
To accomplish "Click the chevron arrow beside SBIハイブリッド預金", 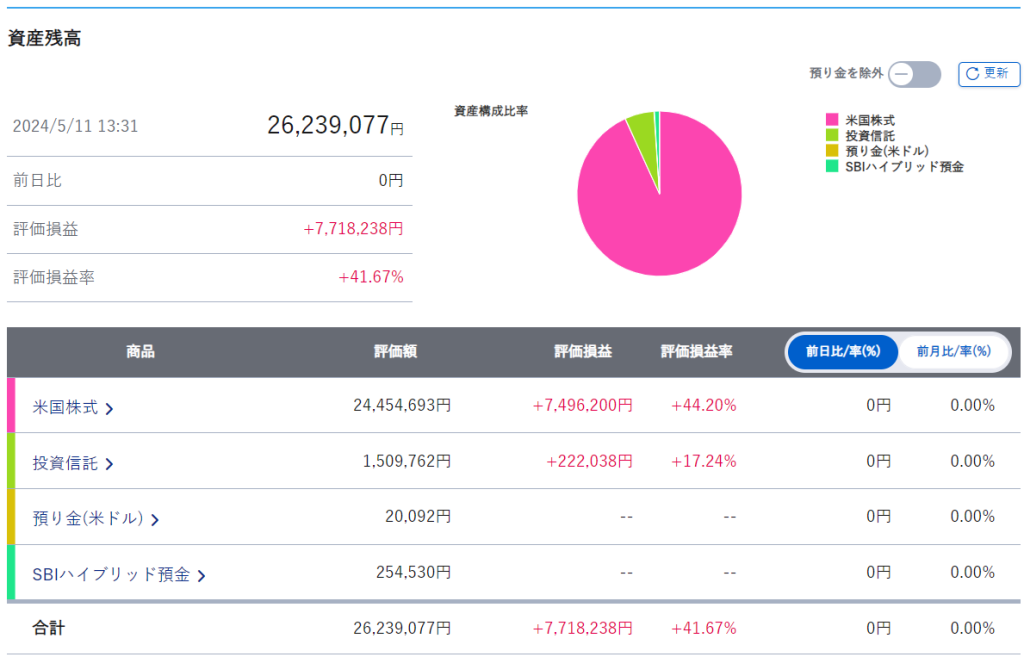I will [x=202, y=575].
